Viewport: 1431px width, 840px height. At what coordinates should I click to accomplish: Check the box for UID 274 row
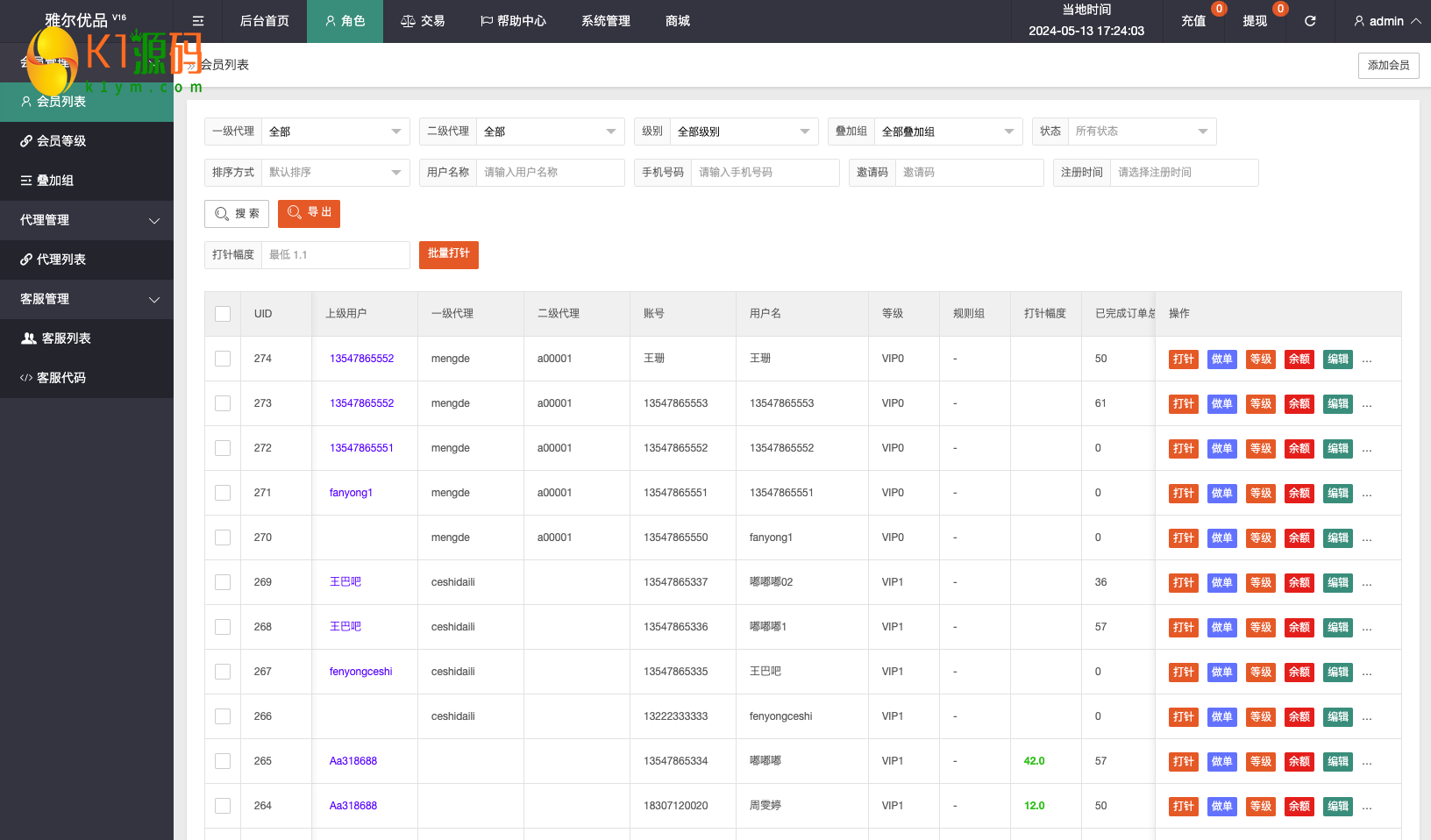click(223, 359)
